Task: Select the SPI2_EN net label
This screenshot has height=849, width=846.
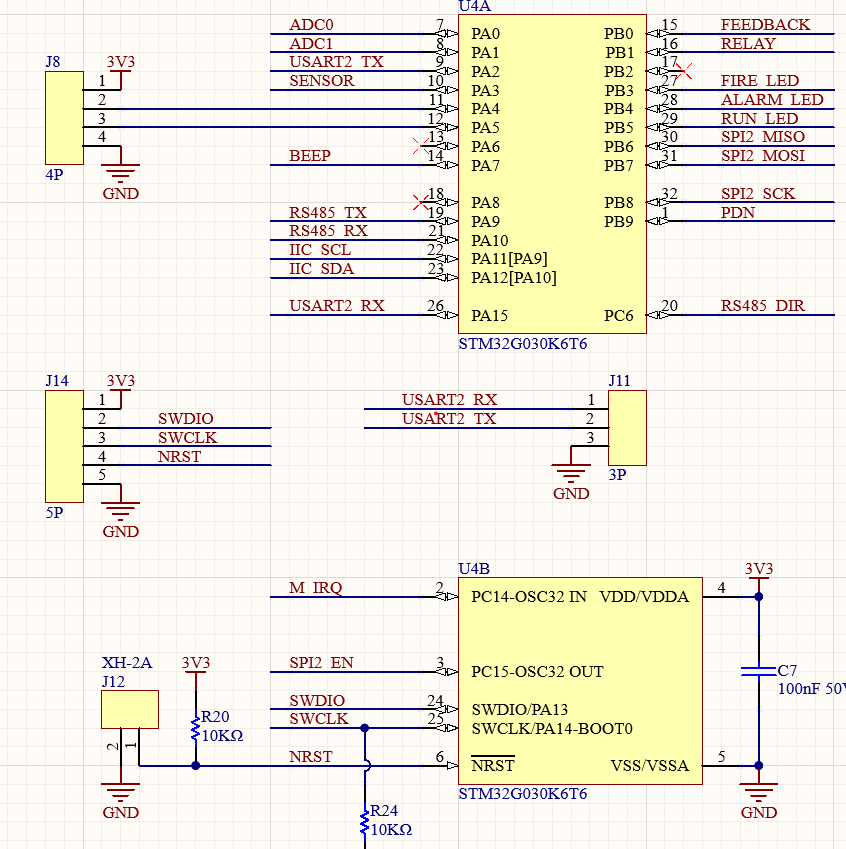Action: 321,663
